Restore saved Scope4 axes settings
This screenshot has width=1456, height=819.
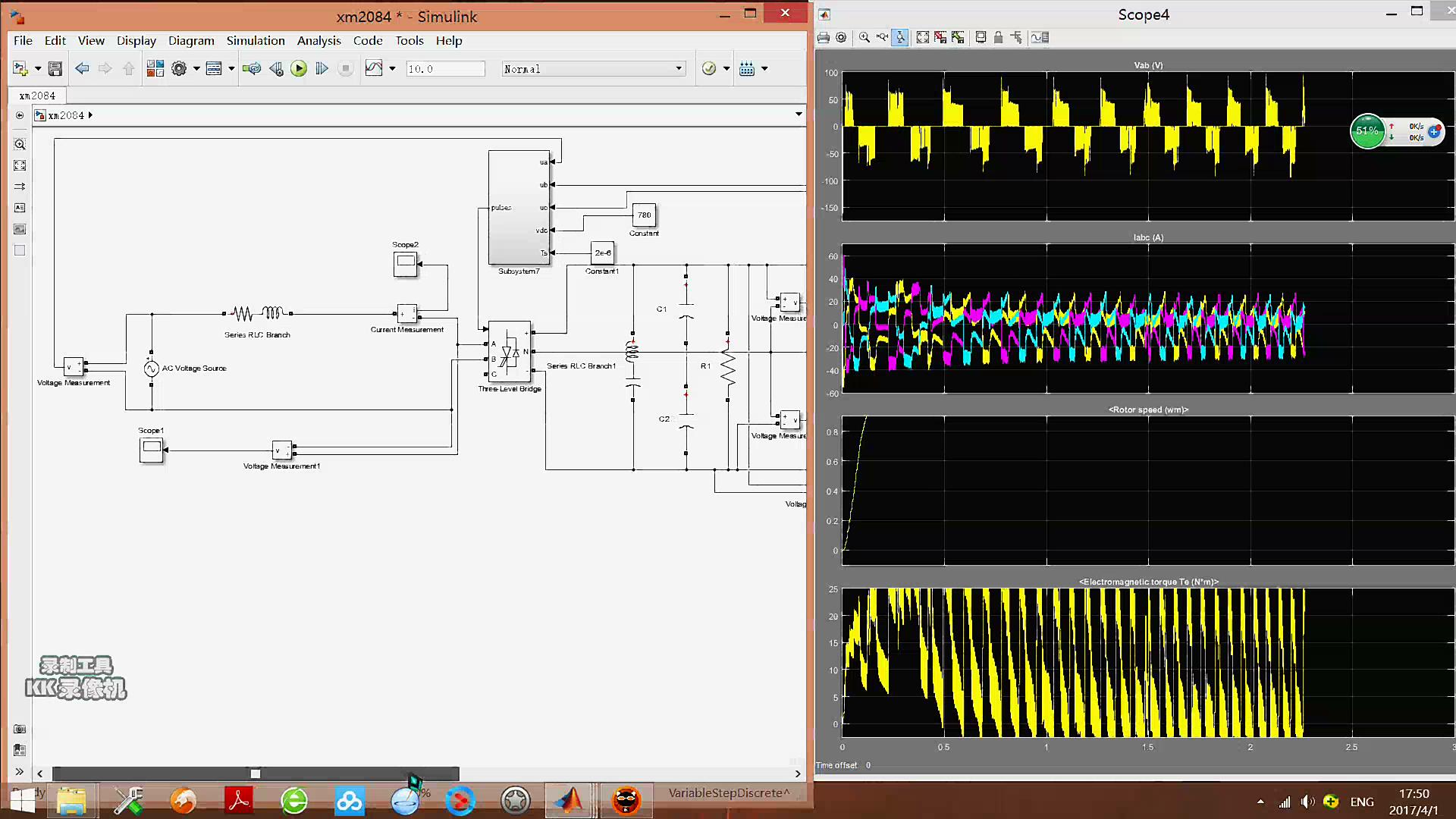point(959,37)
